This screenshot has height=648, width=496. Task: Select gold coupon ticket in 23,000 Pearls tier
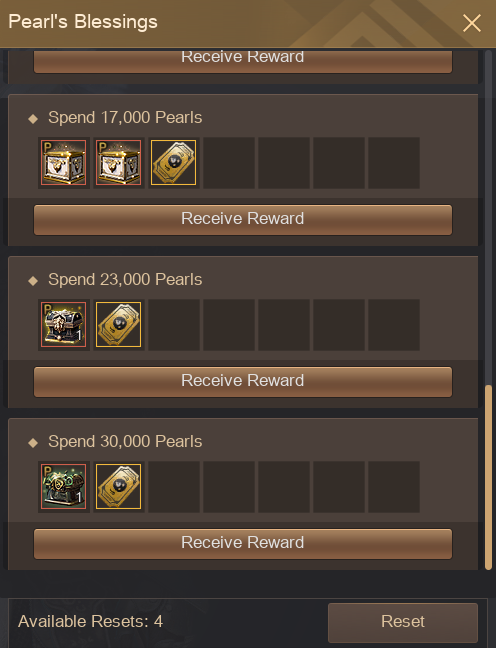point(119,324)
